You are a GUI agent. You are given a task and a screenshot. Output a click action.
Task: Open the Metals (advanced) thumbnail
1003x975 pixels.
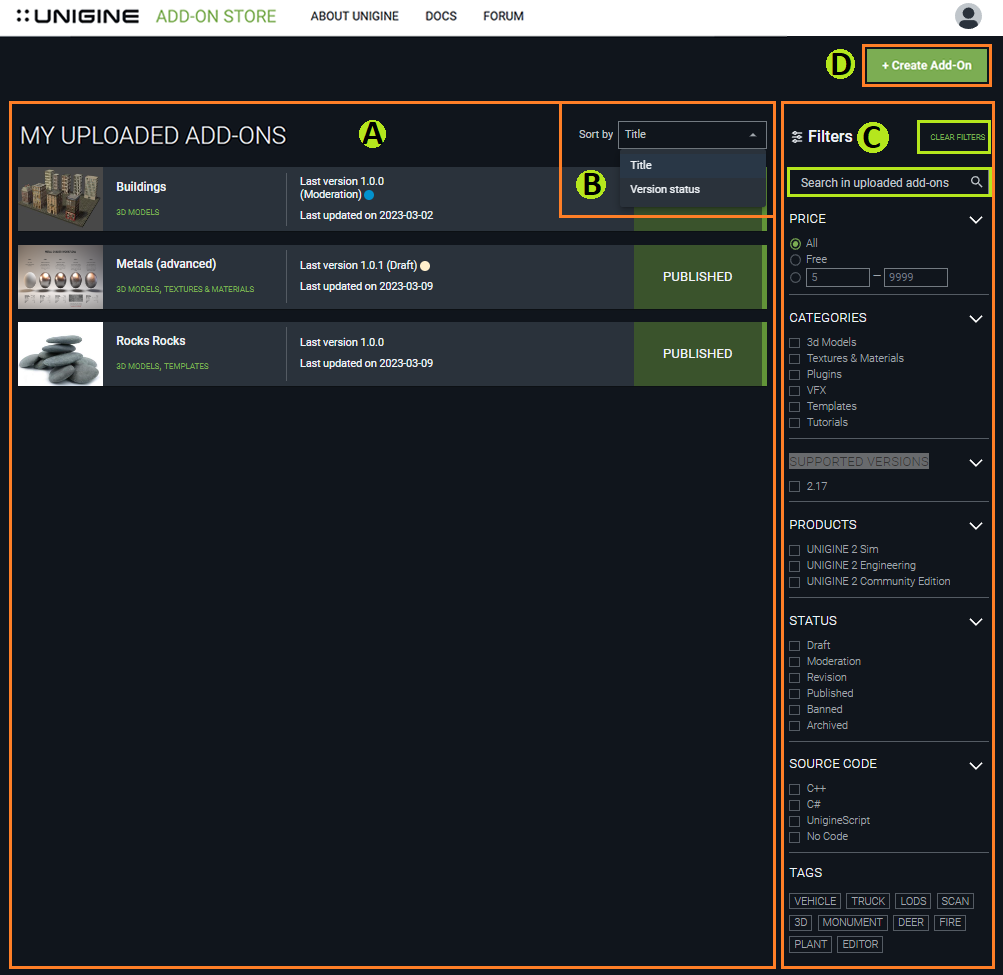[x=60, y=277]
